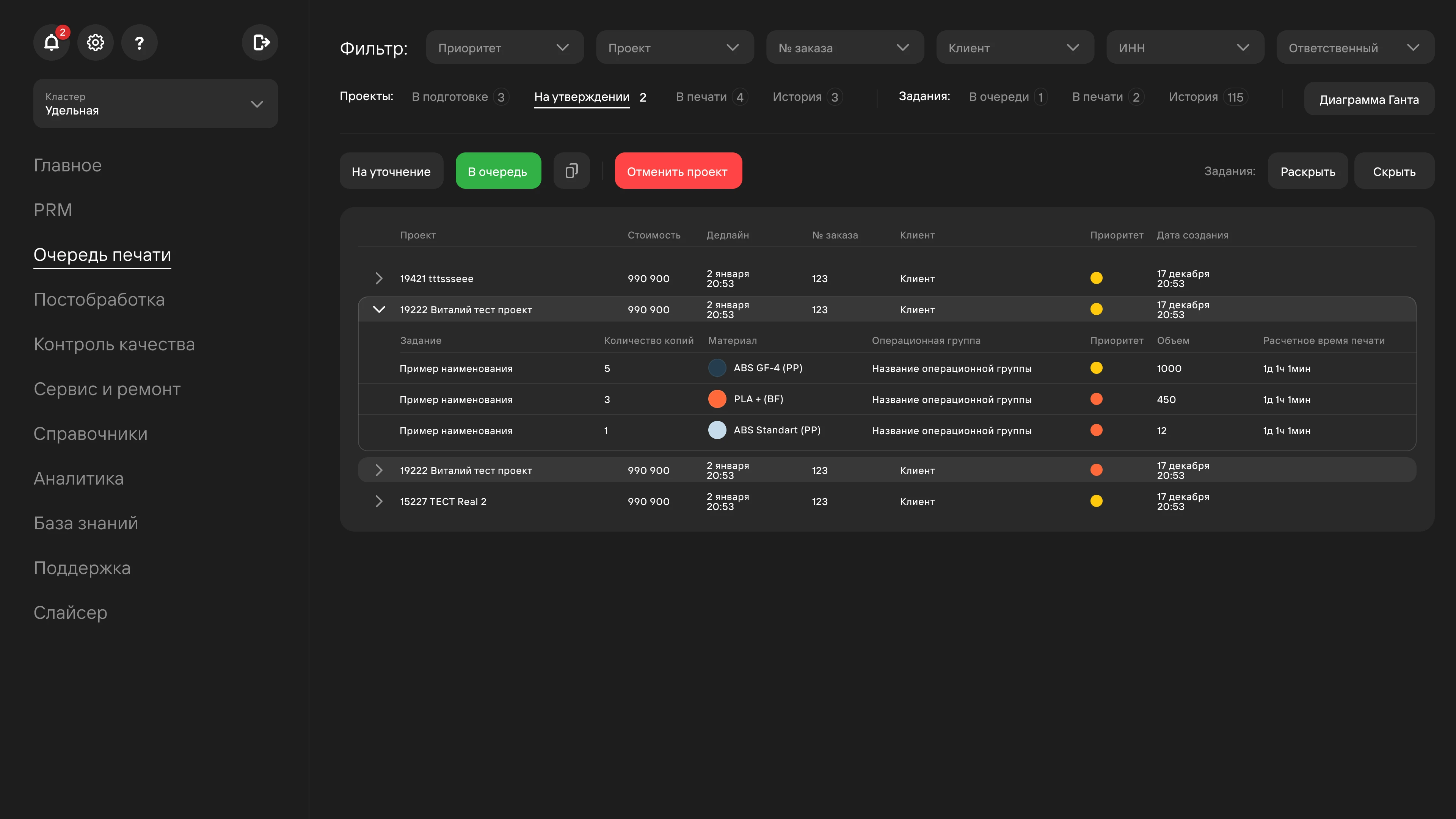Click the Диаграмма Ганта button
Viewport: 1456px width, 819px height.
tap(1369, 99)
